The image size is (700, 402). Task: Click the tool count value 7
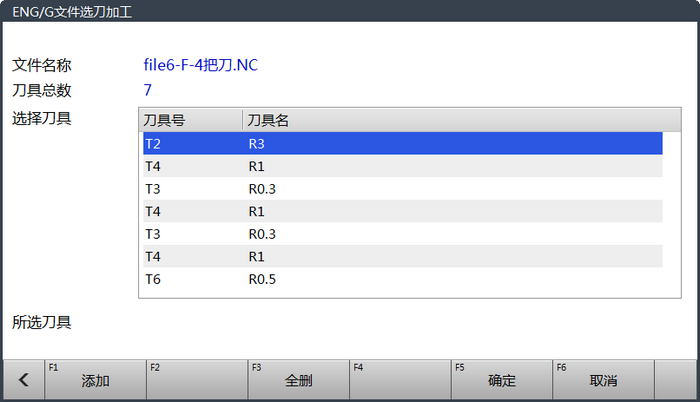click(147, 90)
